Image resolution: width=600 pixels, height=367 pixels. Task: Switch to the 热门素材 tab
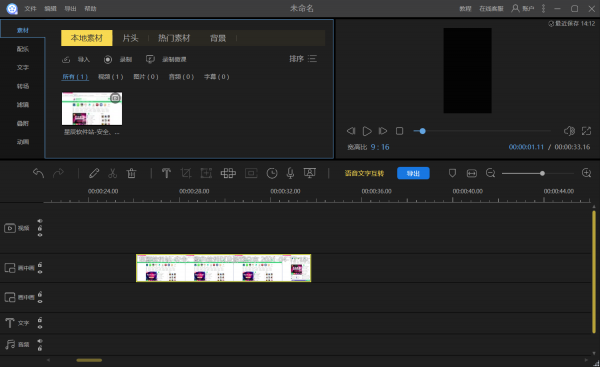(x=174, y=38)
